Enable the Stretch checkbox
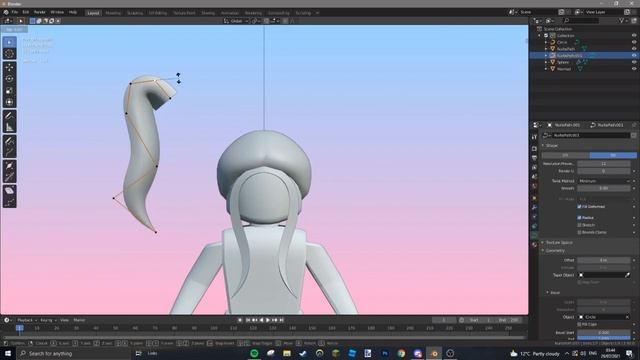The width and height of the screenshot is (640, 360). (x=579, y=225)
